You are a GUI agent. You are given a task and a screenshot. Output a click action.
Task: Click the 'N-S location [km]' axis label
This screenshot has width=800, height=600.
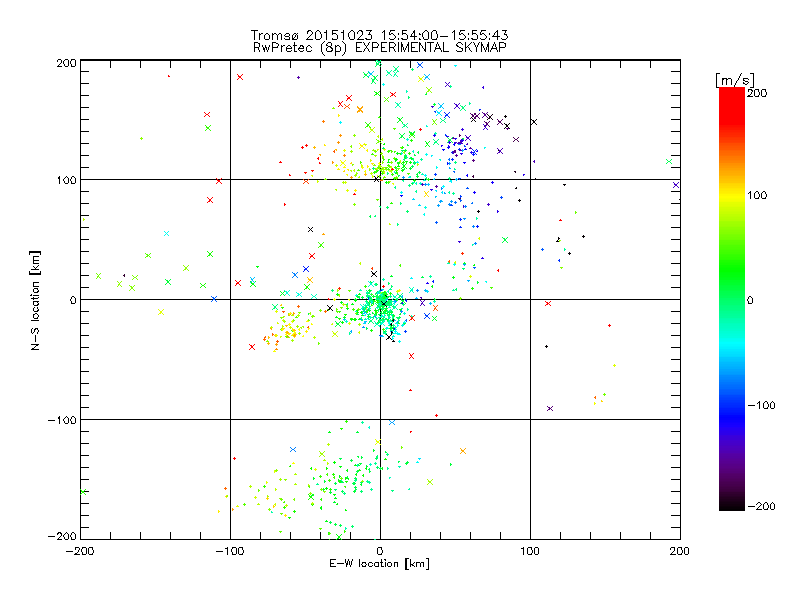click(35, 301)
